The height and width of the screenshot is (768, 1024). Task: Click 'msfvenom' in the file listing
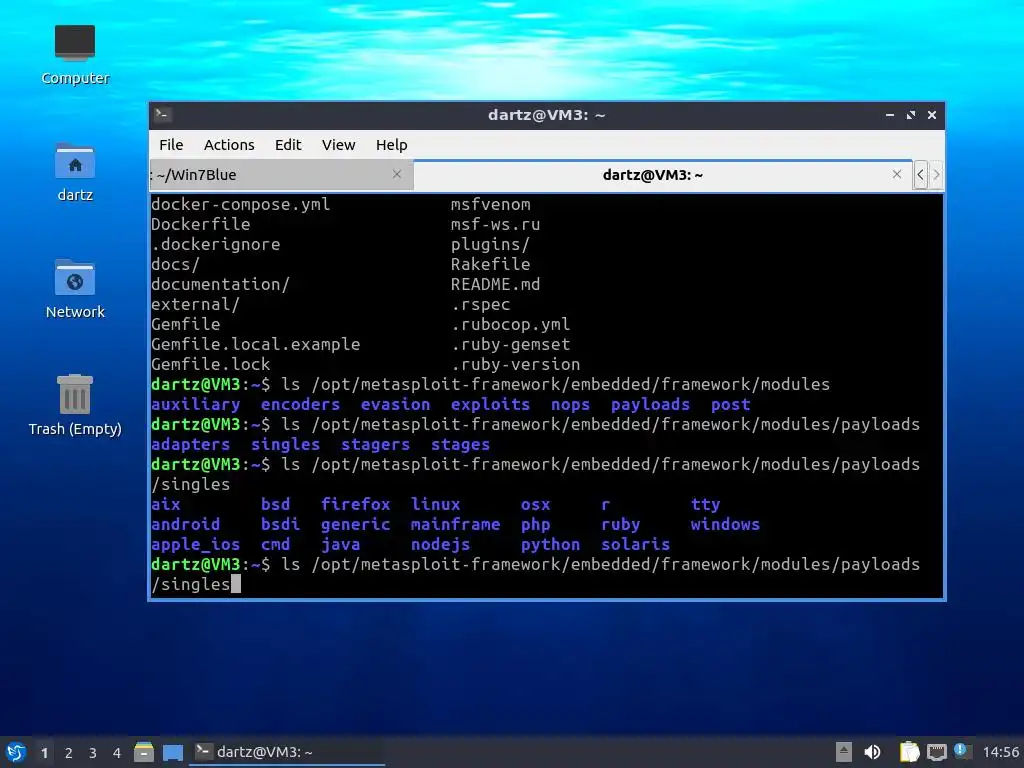tap(490, 204)
